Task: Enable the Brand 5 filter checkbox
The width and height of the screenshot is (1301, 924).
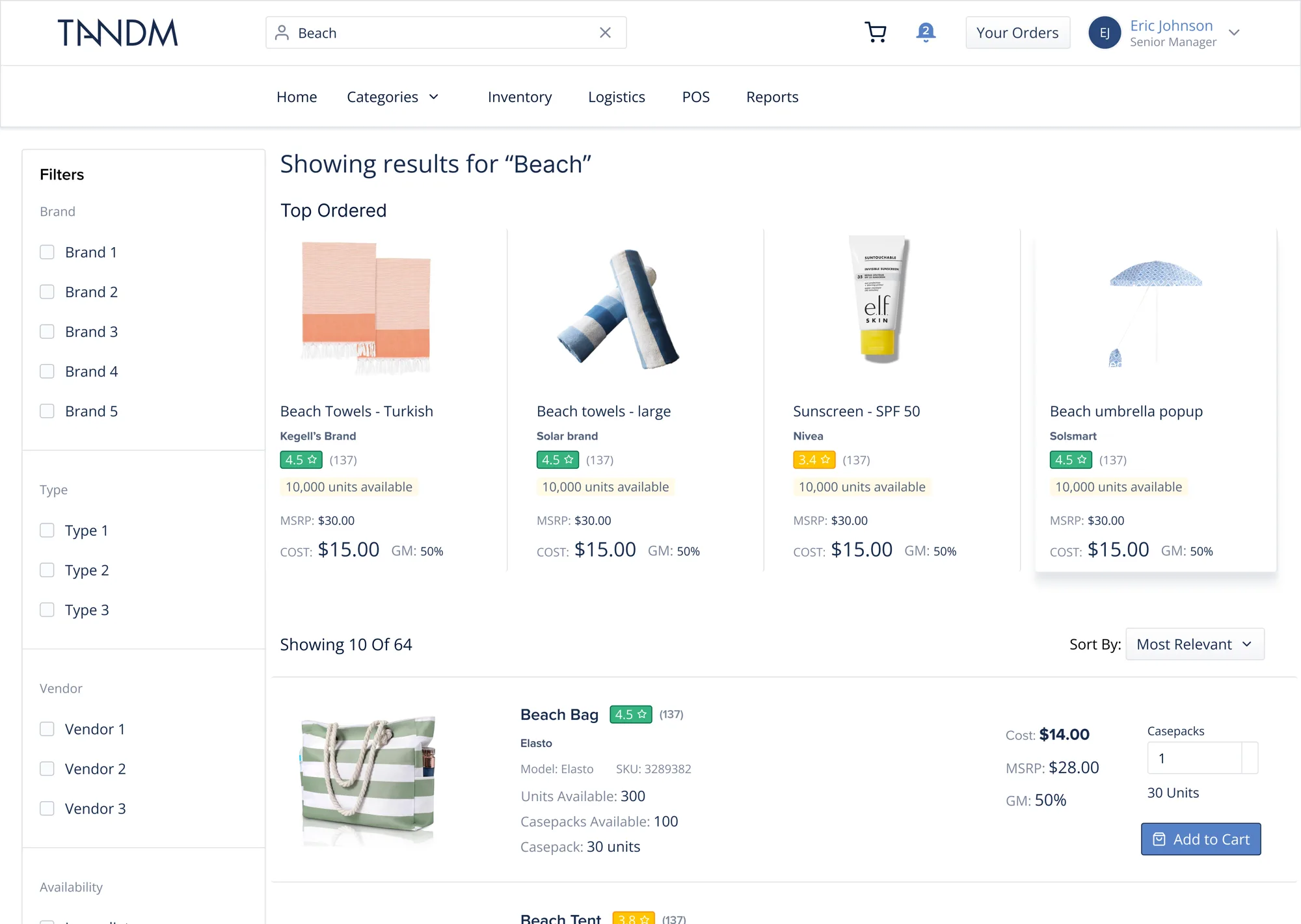Action: pos(47,411)
